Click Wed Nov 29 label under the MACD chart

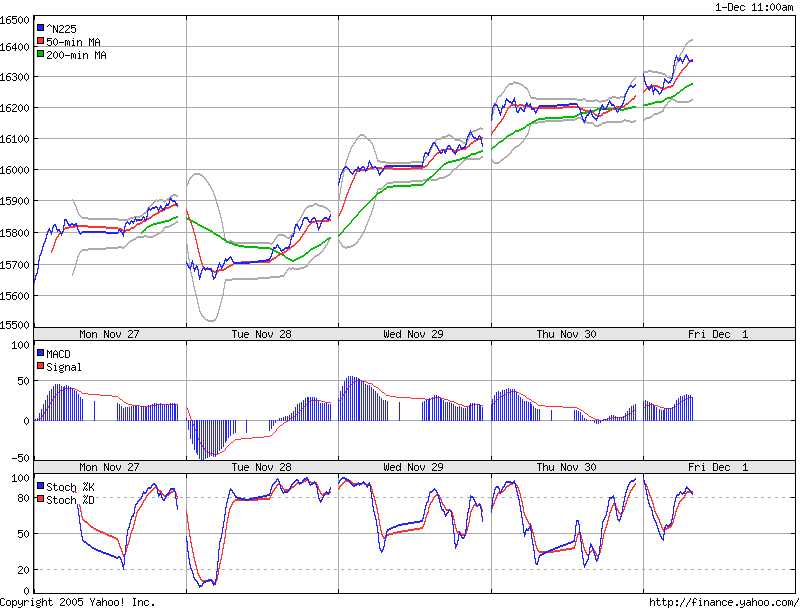[x=413, y=467]
